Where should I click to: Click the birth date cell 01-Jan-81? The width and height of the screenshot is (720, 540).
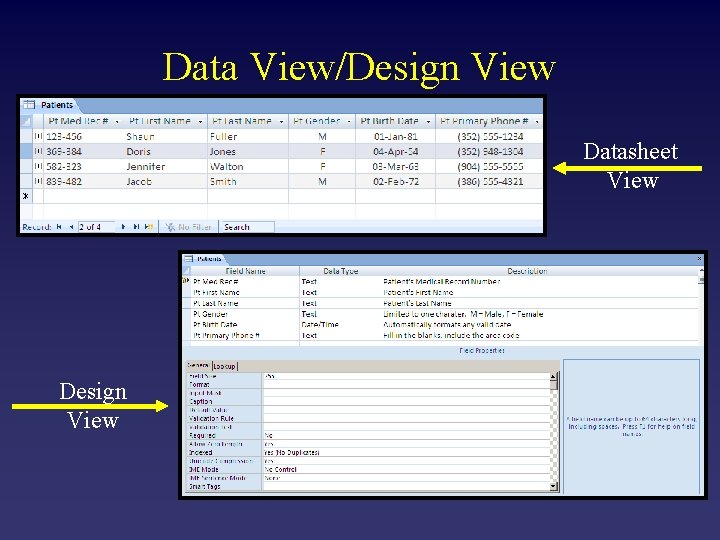tap(395, 136)
